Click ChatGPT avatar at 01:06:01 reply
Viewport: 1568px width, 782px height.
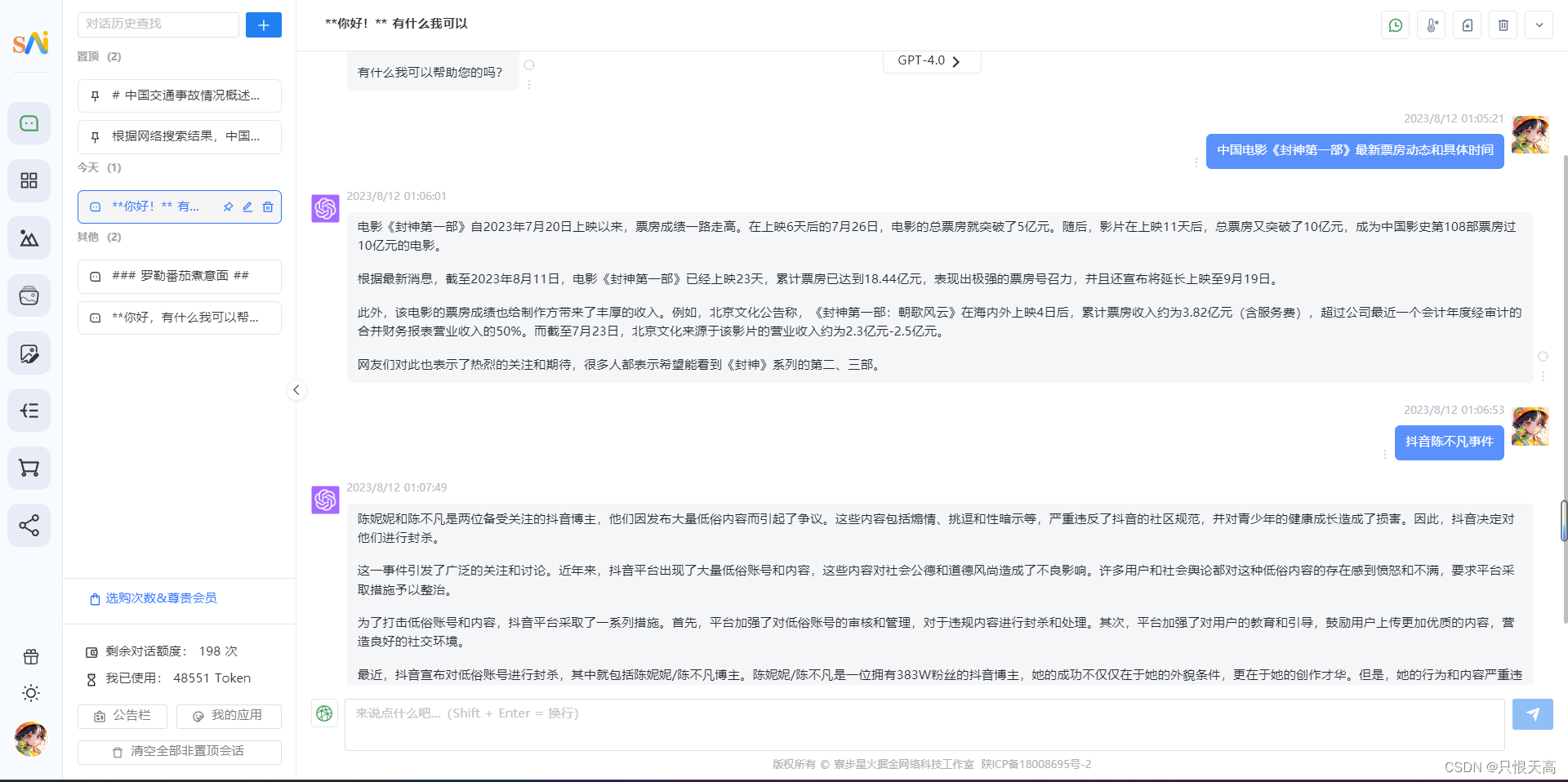pos(325,208)
